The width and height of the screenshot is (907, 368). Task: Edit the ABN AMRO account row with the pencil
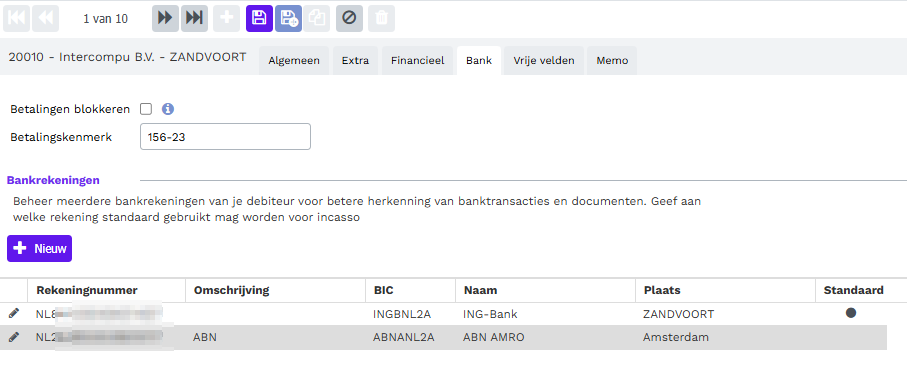[x=14, y=337]
